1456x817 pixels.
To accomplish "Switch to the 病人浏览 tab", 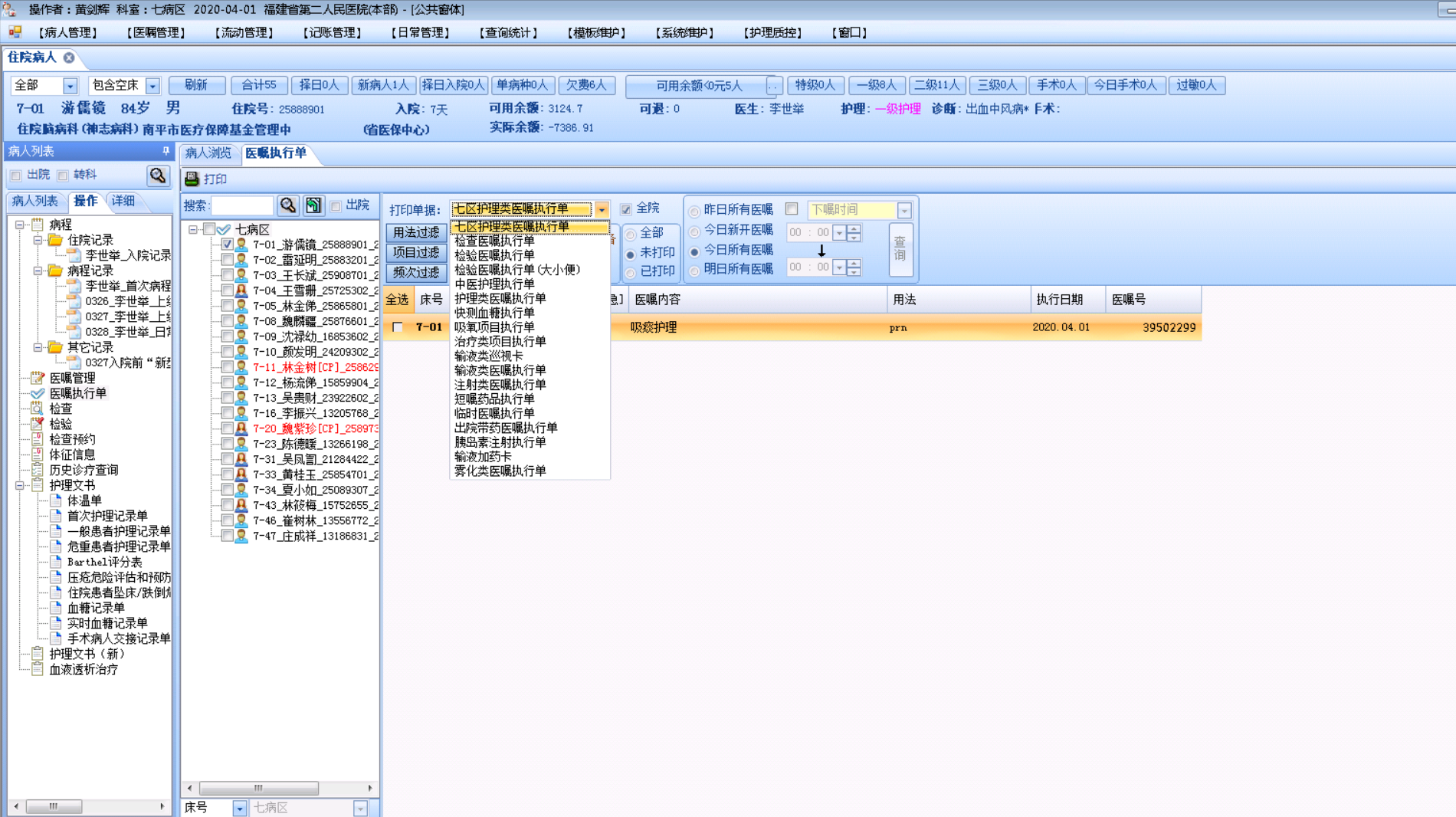I will 208,153.
